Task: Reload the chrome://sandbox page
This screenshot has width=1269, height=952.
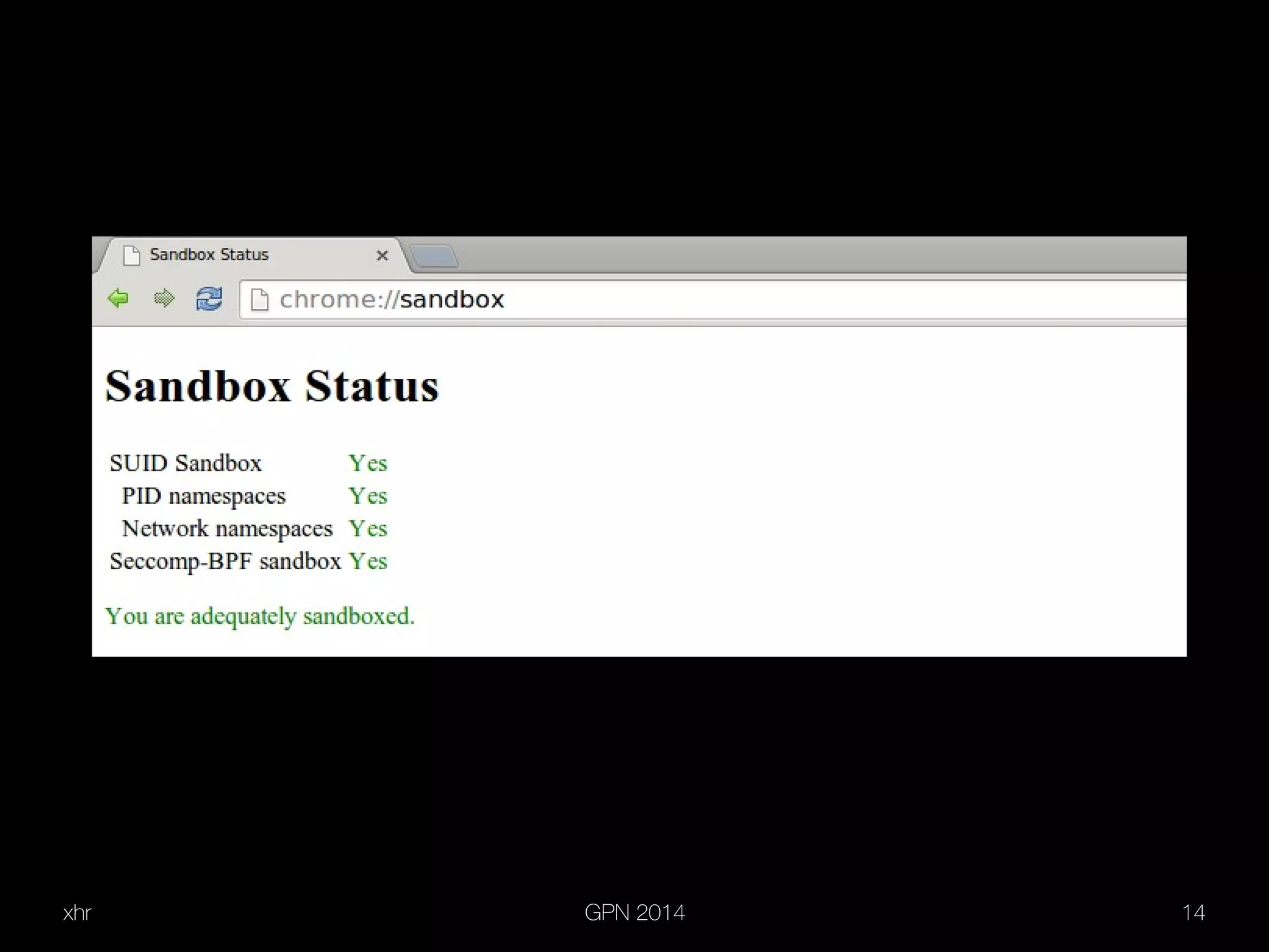Action: coord(209,299)
